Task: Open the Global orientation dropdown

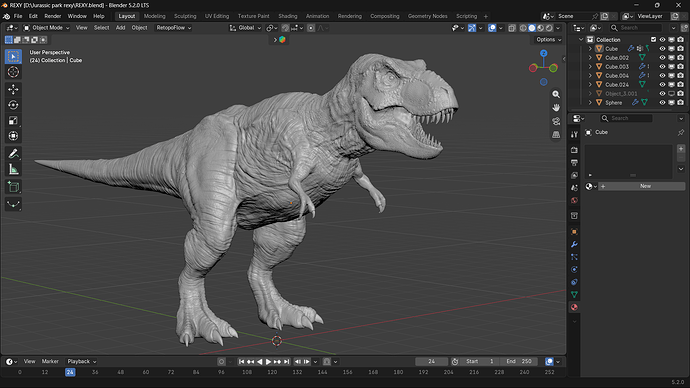Action: [x=245, y=28]
